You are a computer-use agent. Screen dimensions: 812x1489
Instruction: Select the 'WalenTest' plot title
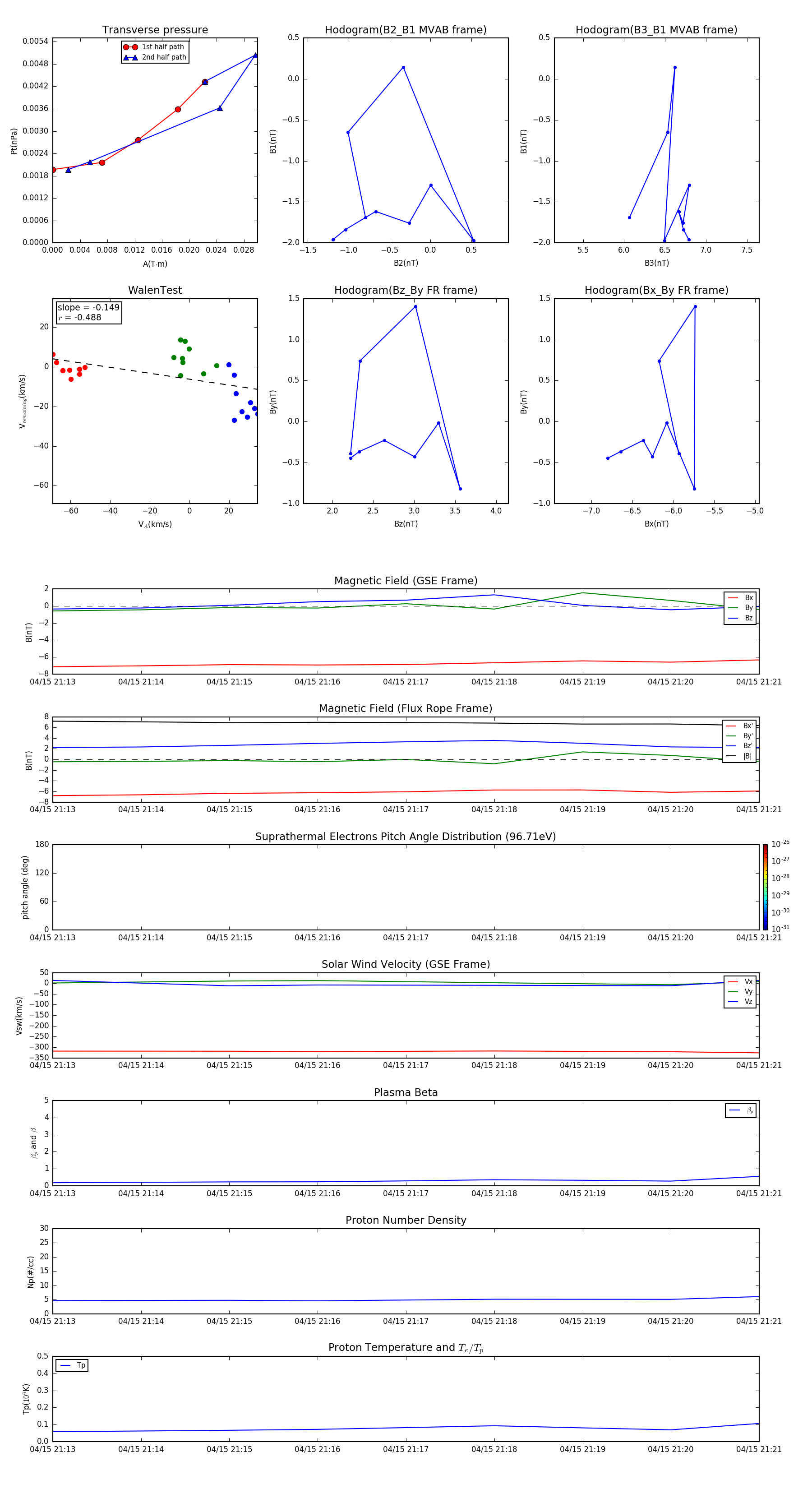point(155,290)
